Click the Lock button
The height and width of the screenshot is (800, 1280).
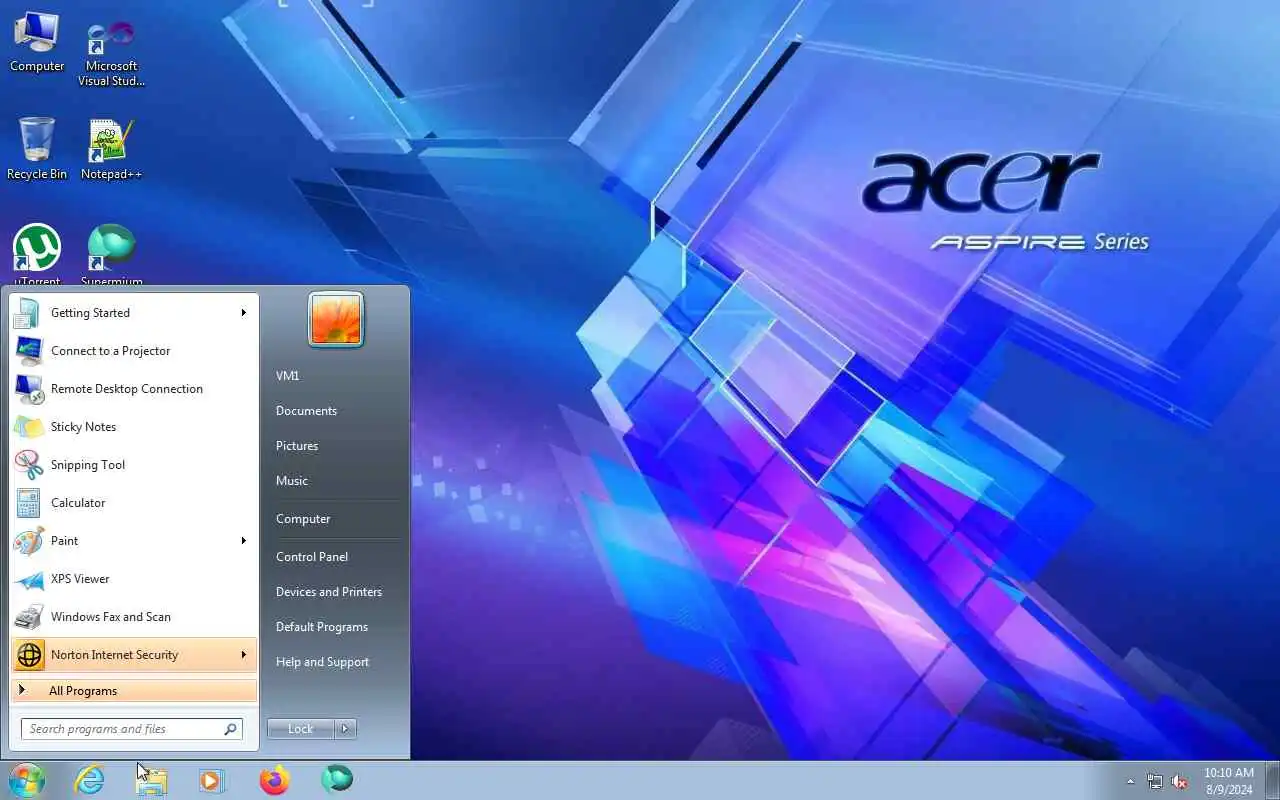click(301, 729)
